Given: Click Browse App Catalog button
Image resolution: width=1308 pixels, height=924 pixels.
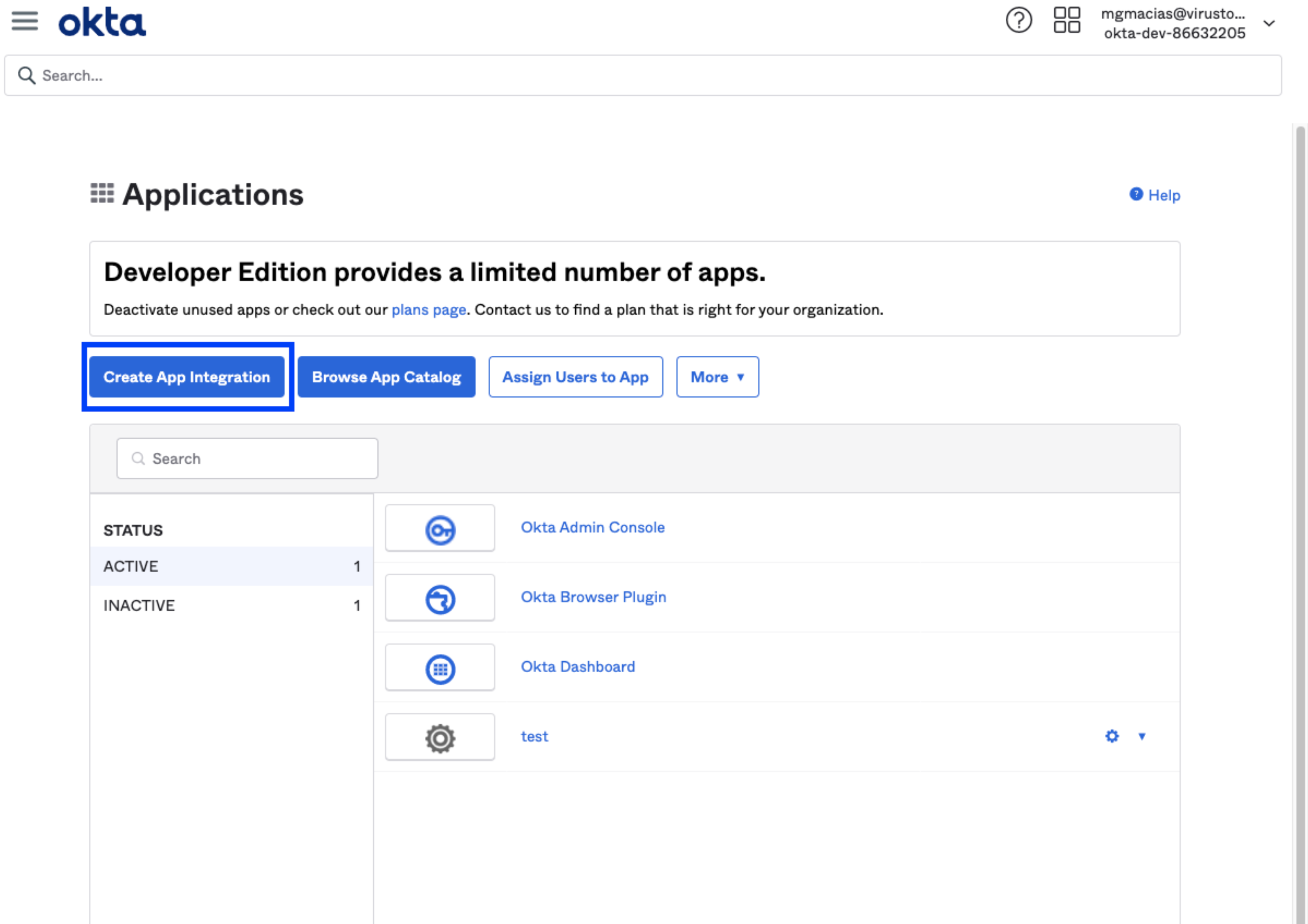Looking at the screenshot, I should (x=386, y=377).
